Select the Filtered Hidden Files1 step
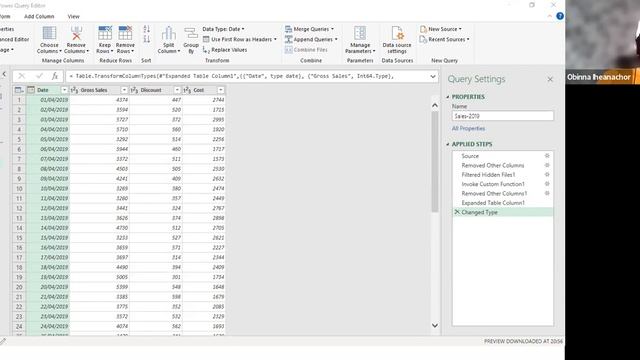The height and width of the screenshot is (360, 640). tap(488, 175)
